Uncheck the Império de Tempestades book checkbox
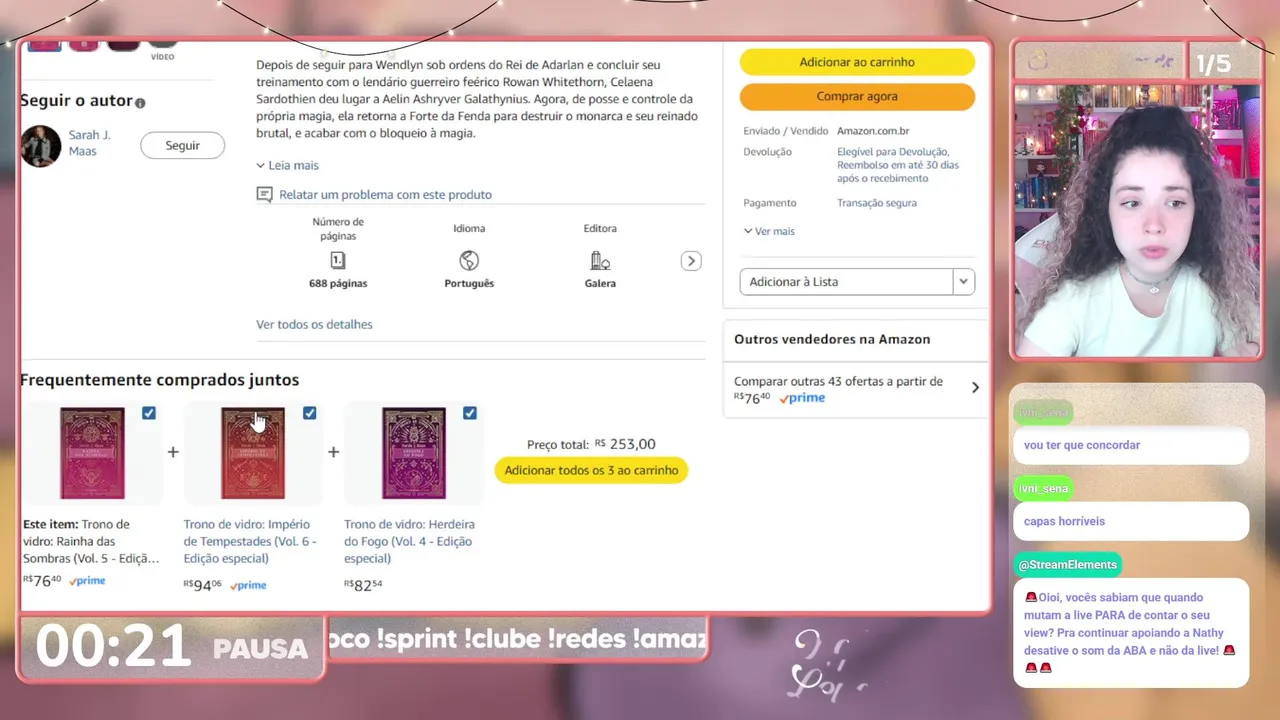 tap(309, 413)
